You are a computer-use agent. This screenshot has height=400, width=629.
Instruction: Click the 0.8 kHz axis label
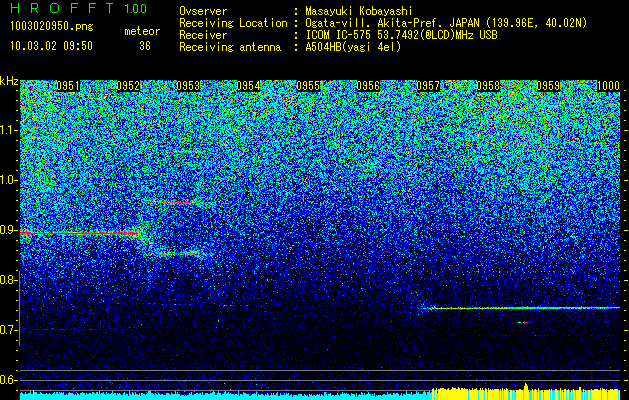pyautogui.click(x=8, y=280)
